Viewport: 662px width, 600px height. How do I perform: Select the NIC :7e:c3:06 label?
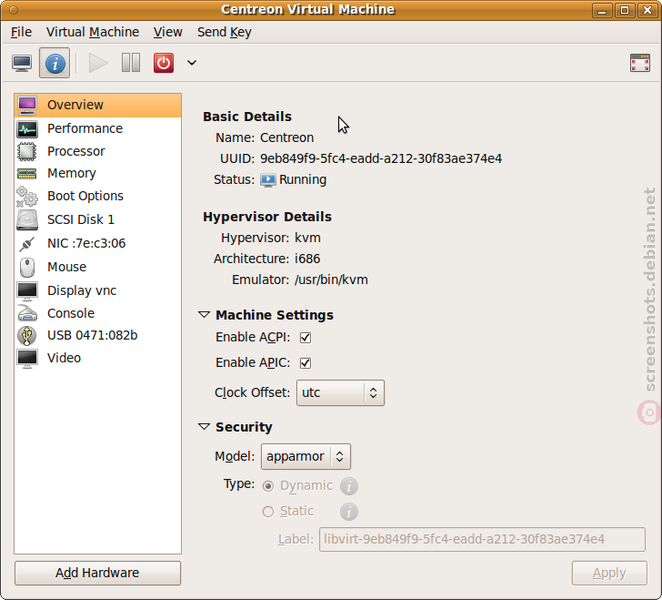[86, 244]
